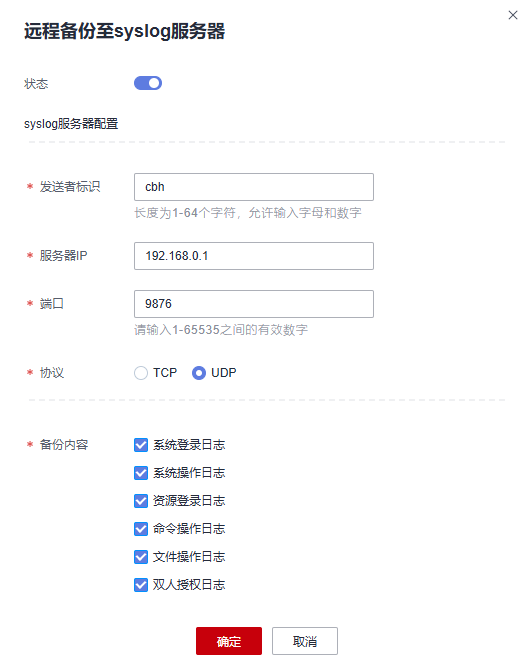This screenshot has width=527, height=669.
Task: Close the syslog backup dialog
Action: point(512,15)
